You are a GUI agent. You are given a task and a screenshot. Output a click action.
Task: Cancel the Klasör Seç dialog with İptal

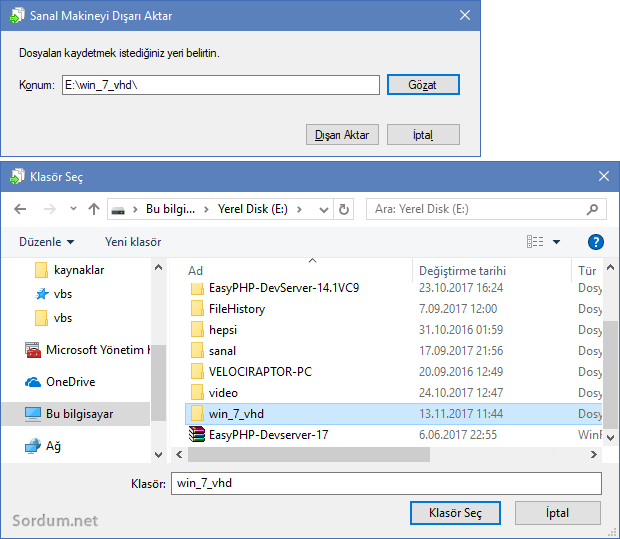(x=558, y=513)
